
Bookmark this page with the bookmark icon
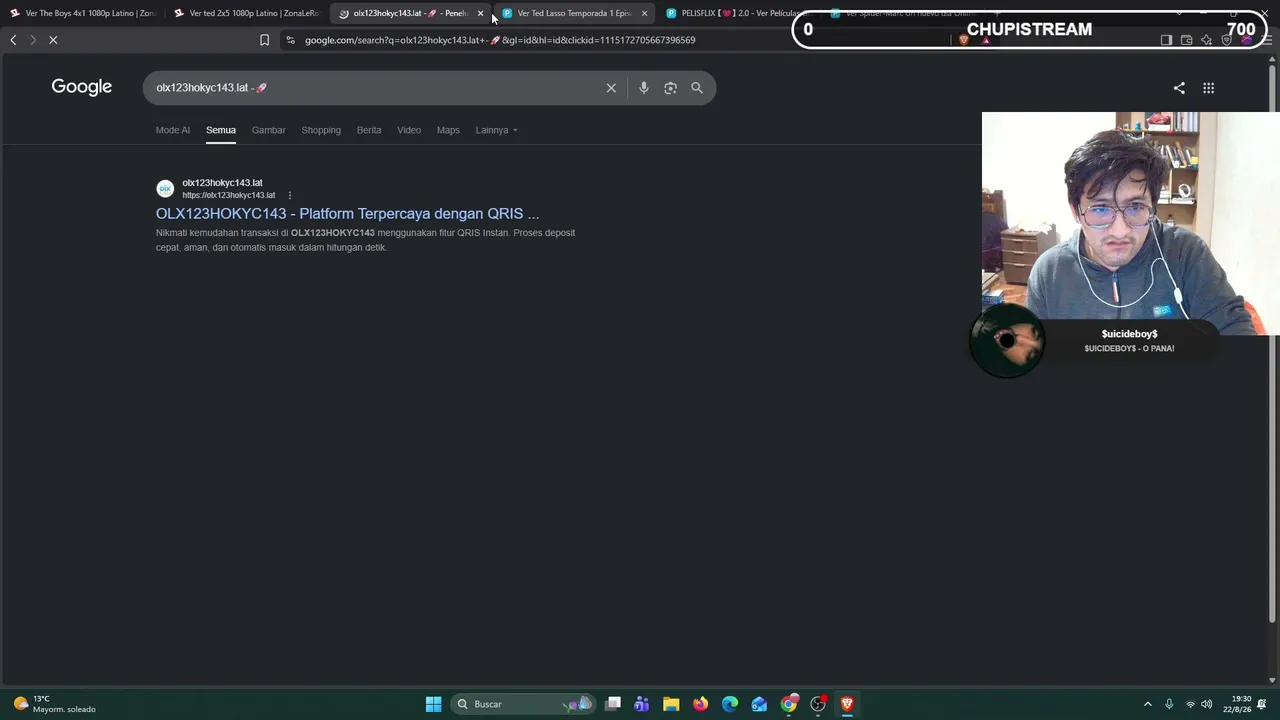point(264,40)
